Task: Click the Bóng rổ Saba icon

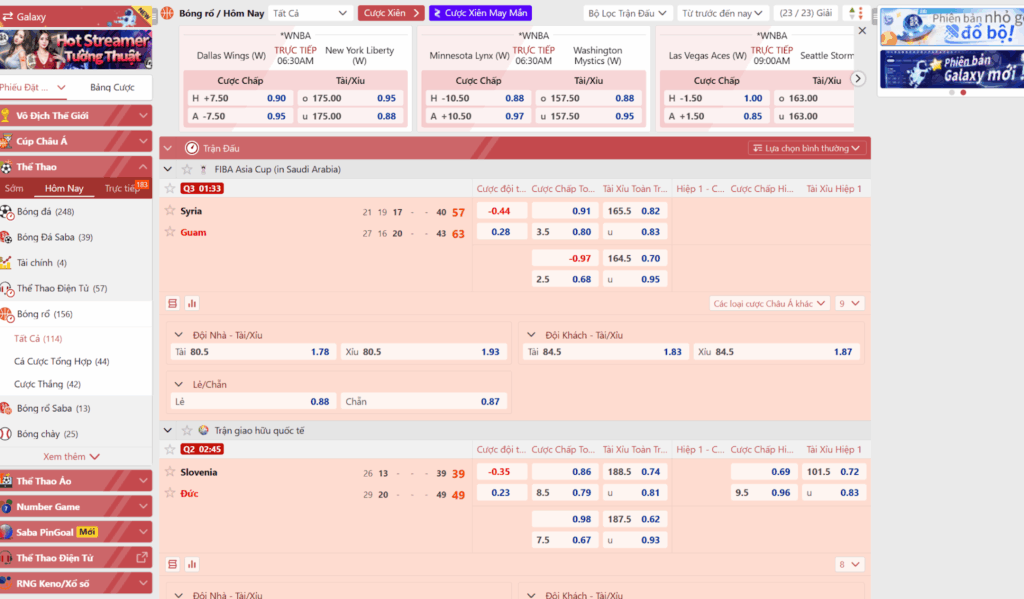Action: tap(6, 408)
